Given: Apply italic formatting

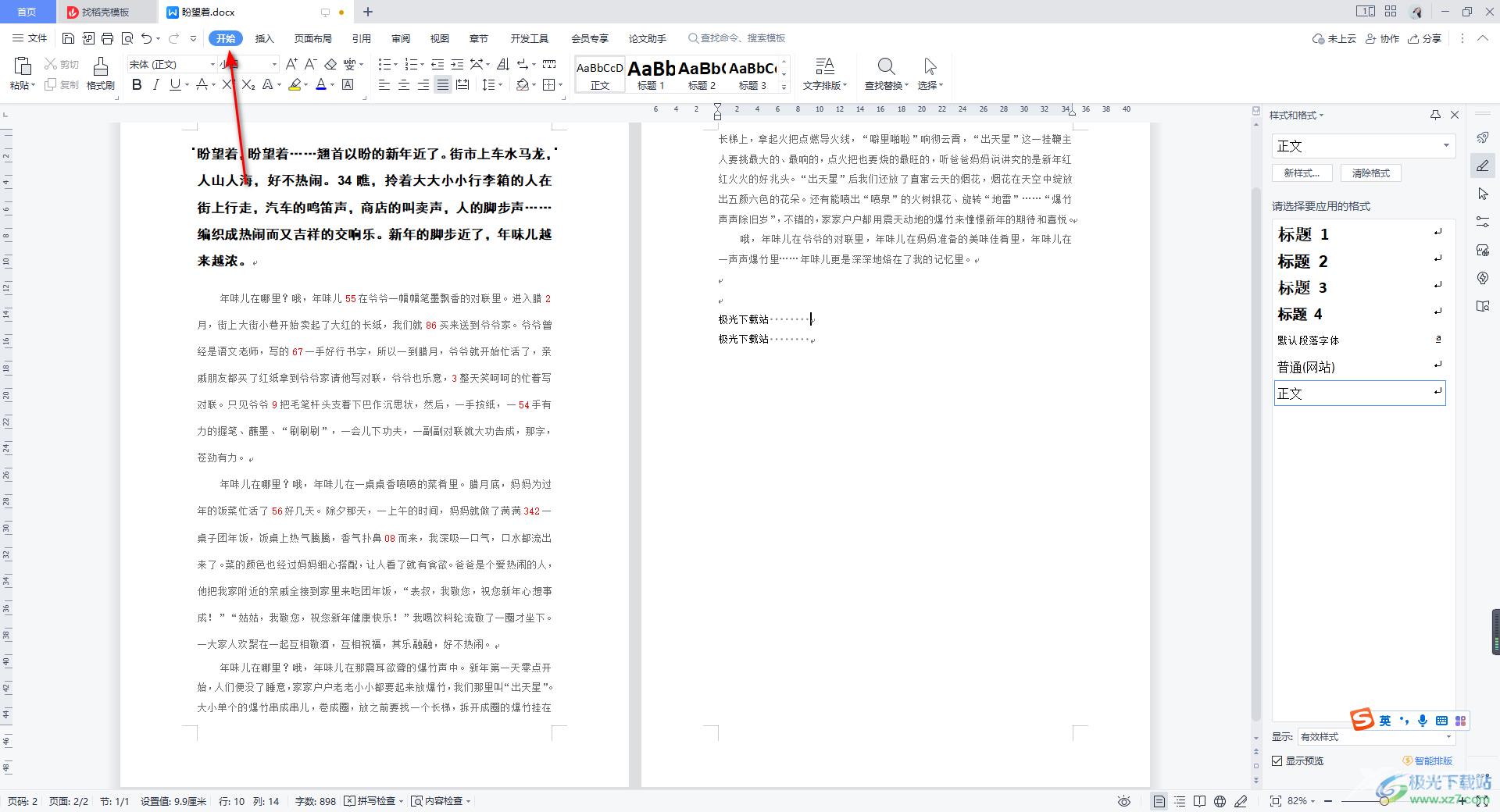Looking at the screenshot, I should (x=155, y=84).
